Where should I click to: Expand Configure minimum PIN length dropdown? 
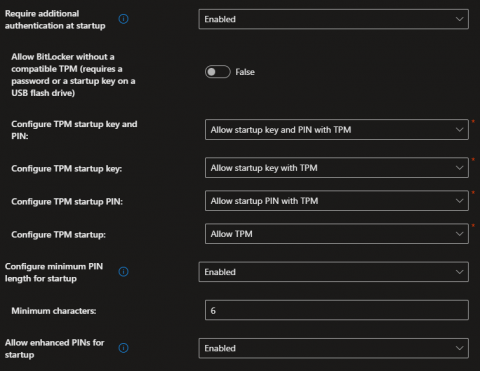coord(334,272)
